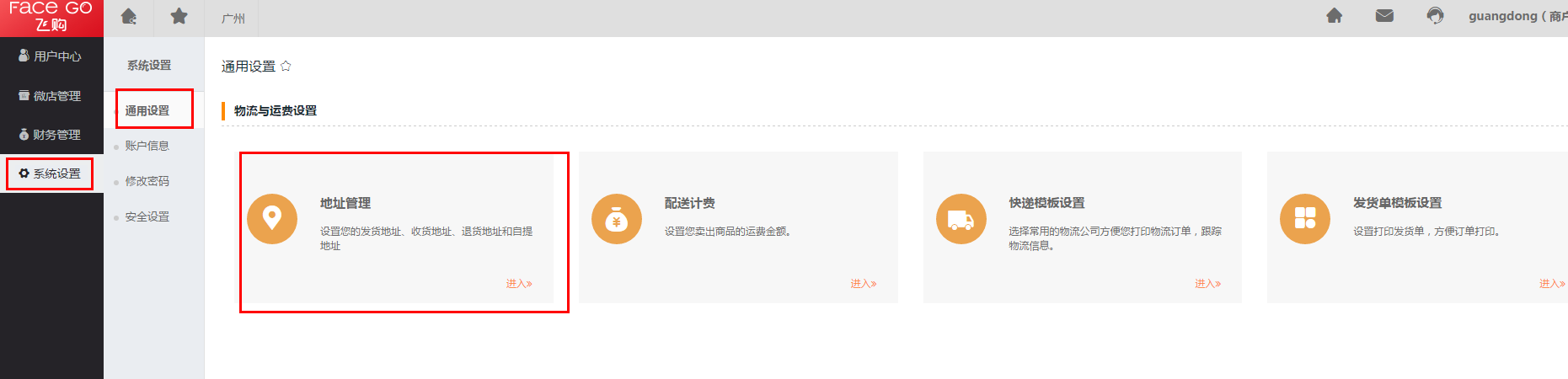Toggle the favorite star next to 通用设置 title
Screen dimensions: 1568x379
click(286, 66)
